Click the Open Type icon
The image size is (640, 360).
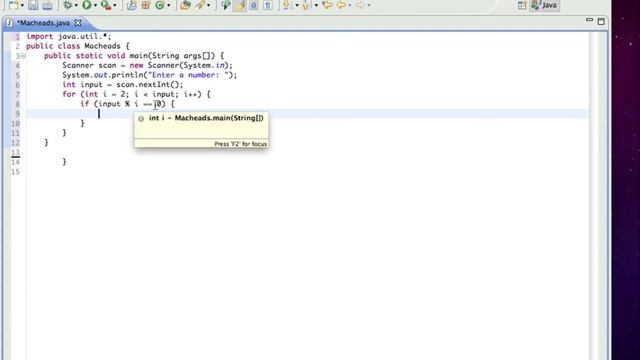[185, 5]
